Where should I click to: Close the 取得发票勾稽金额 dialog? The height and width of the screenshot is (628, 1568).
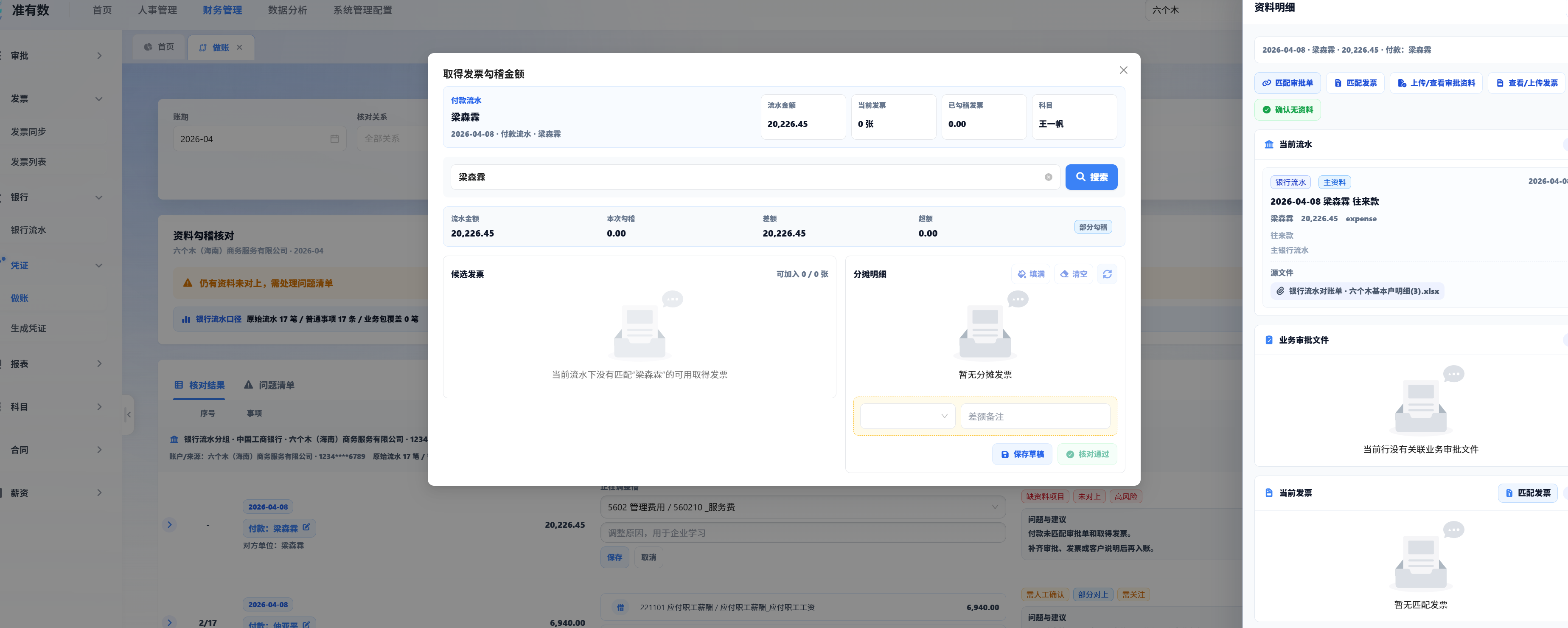[x=1123, y=70]
